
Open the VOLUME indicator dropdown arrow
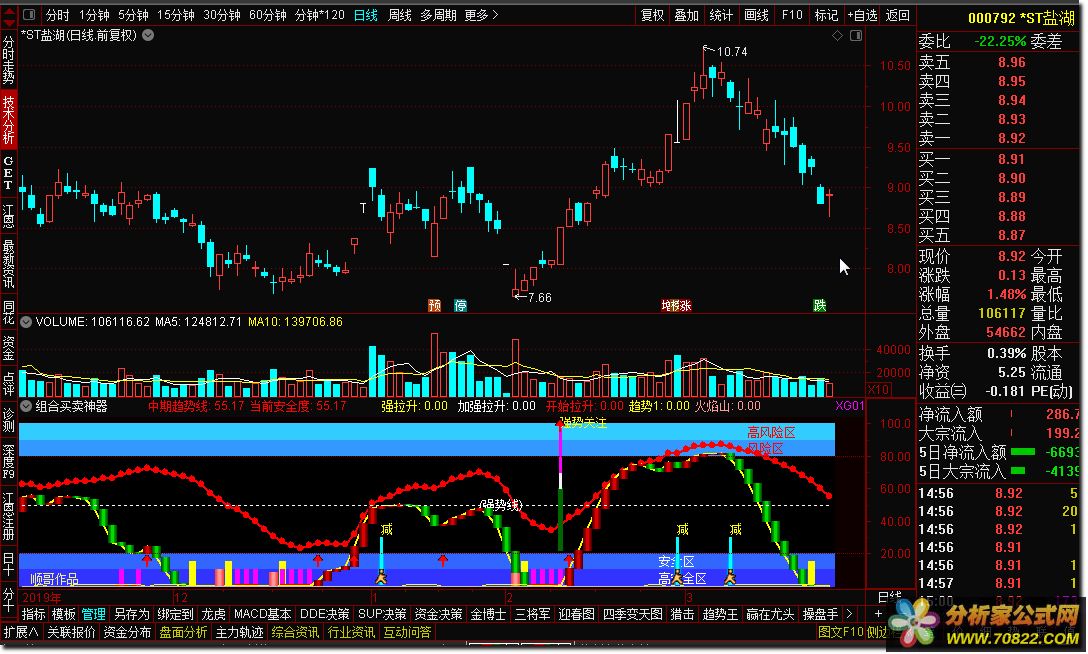tap(26, 322)
